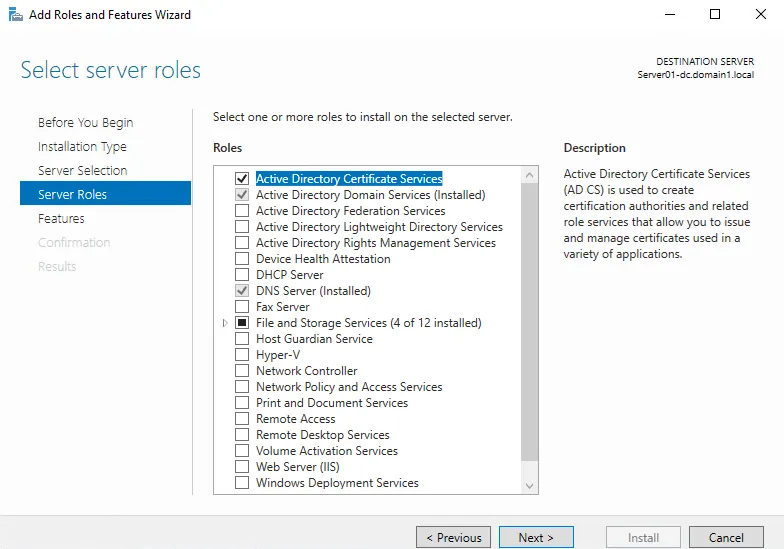Click the wizard icon in title bar

tap(15, 15)
